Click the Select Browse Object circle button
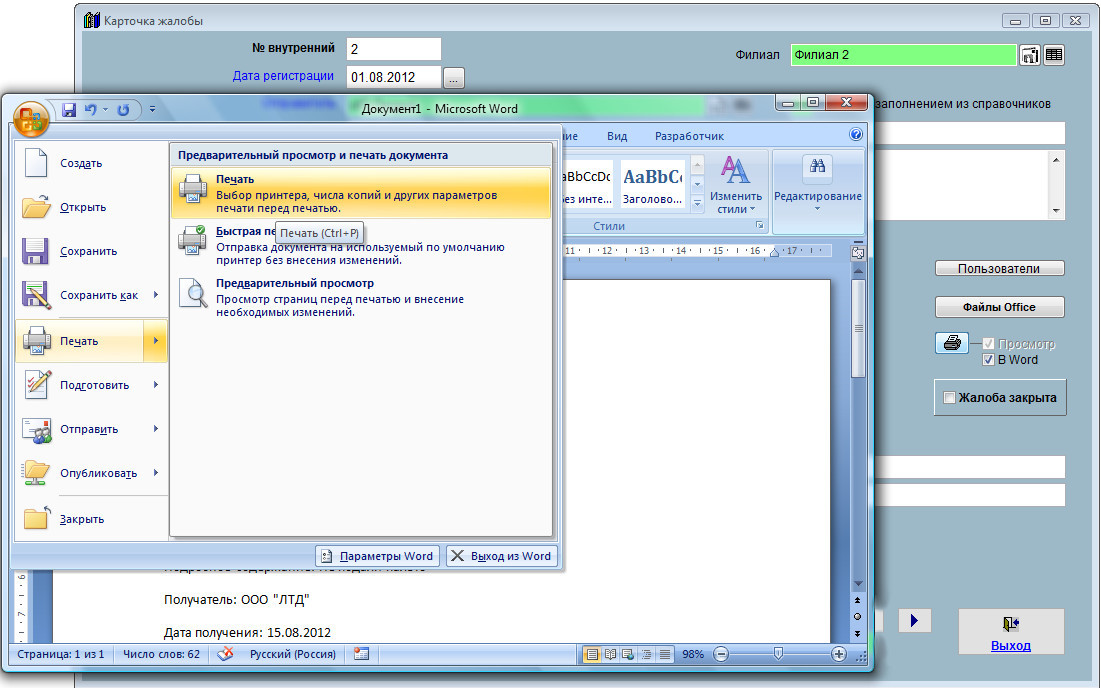 (857, 616)
